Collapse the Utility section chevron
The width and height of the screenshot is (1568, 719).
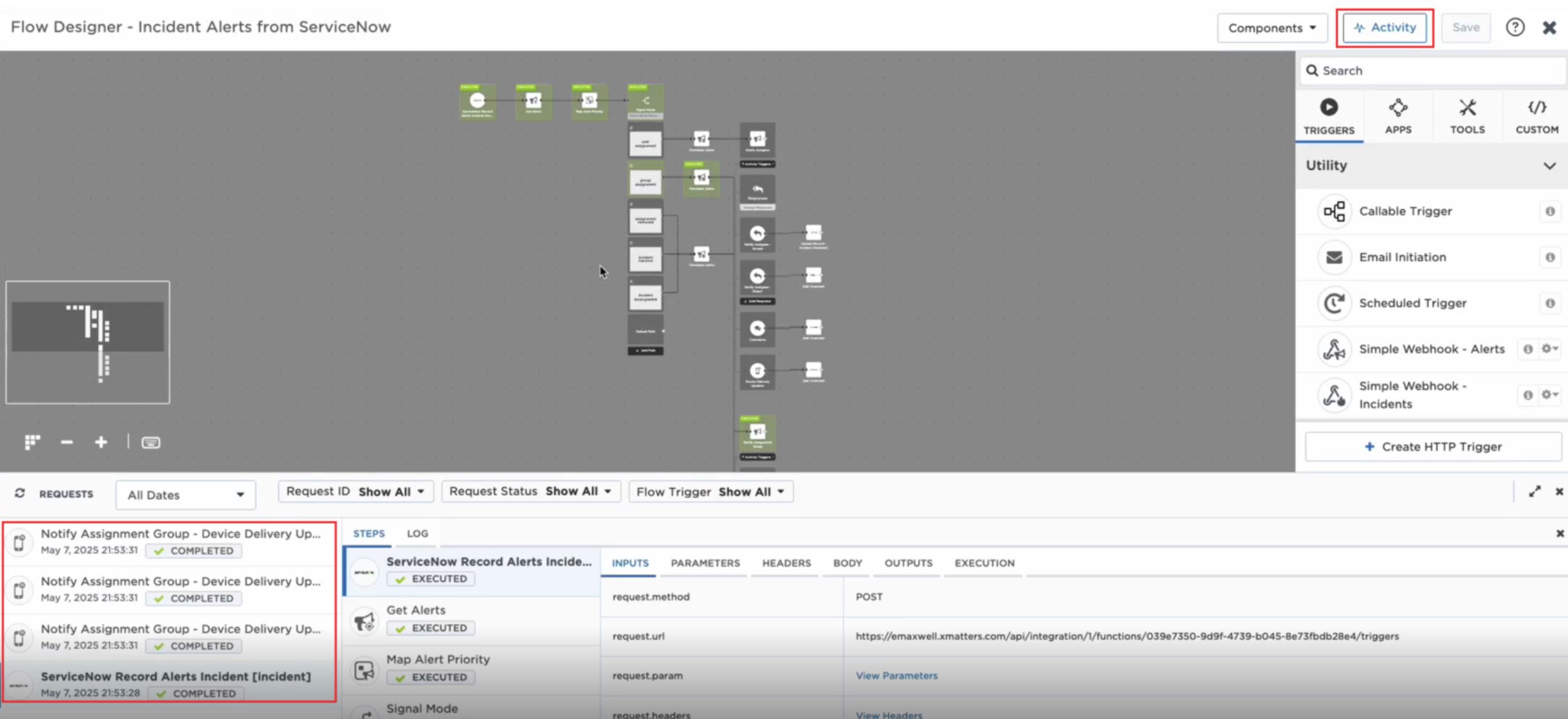pos(1549,166)
